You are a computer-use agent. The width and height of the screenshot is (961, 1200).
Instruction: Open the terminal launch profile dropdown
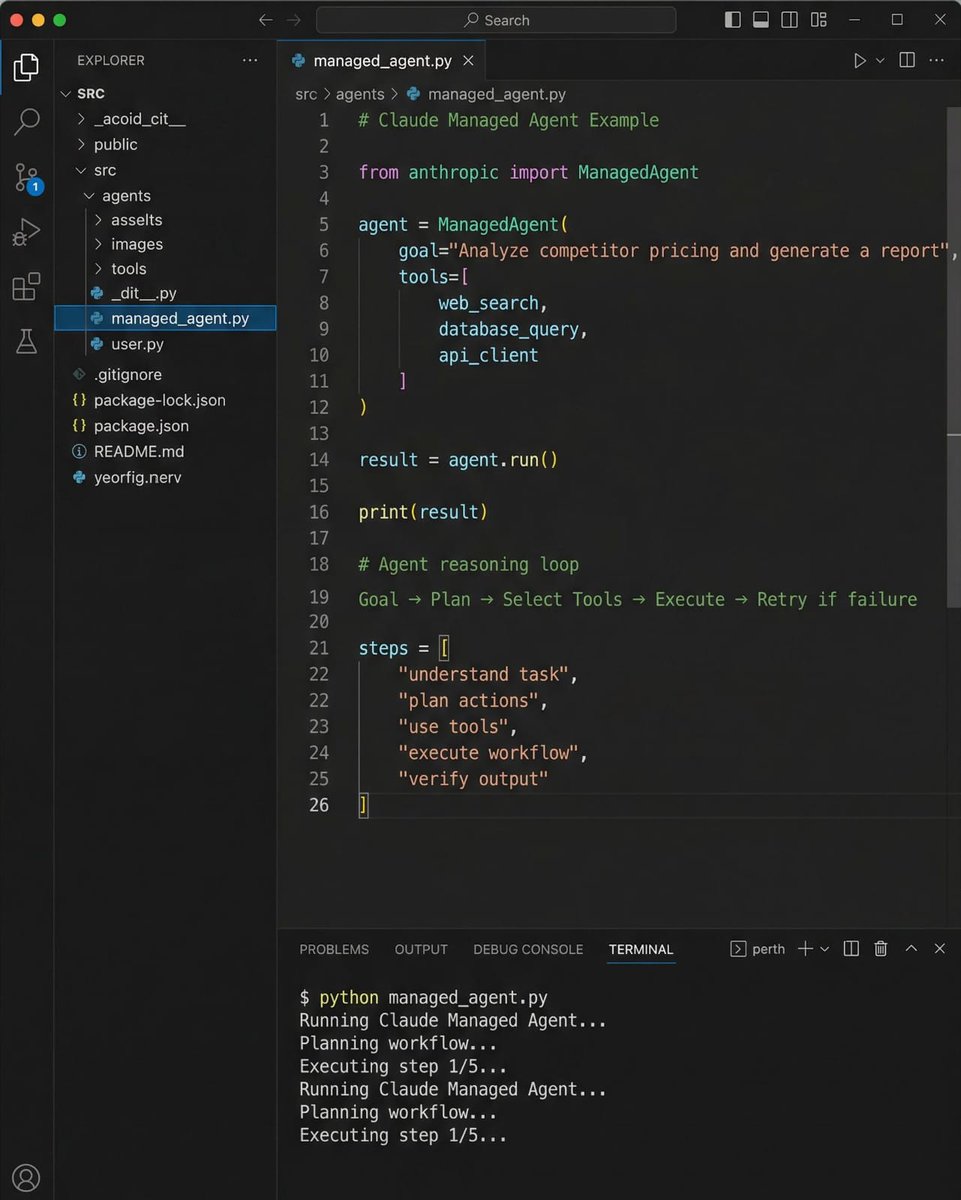pos(825,949)
